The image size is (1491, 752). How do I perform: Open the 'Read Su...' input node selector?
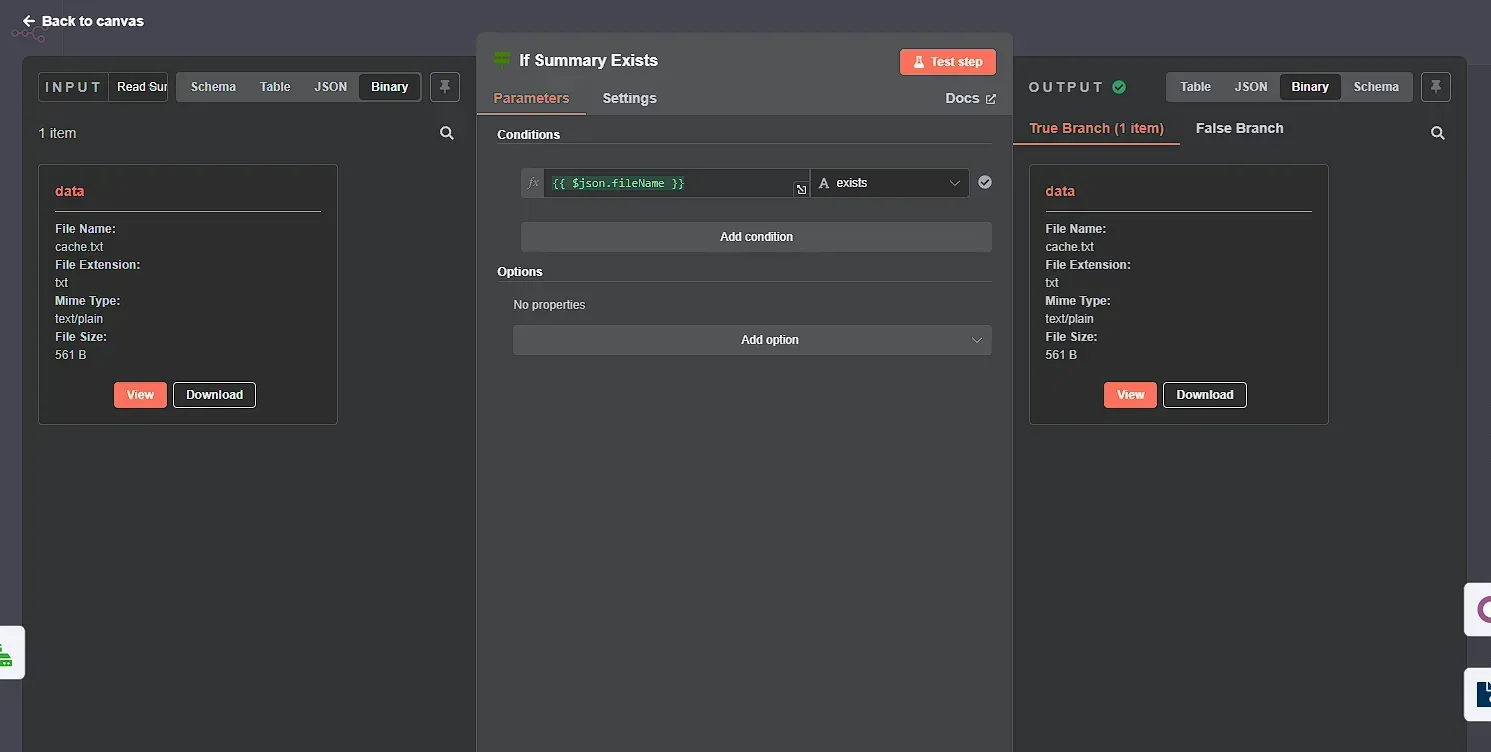click(140, 87)
